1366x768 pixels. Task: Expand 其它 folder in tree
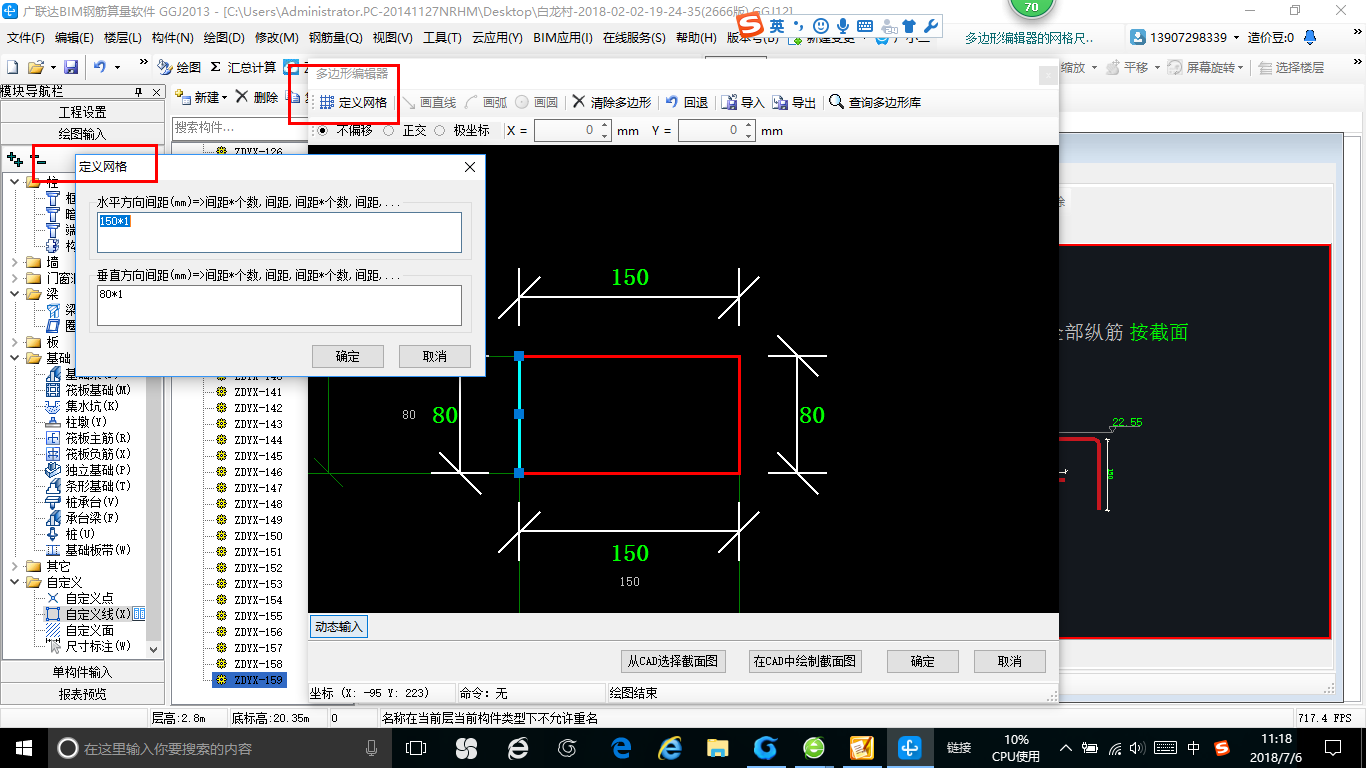15,566
